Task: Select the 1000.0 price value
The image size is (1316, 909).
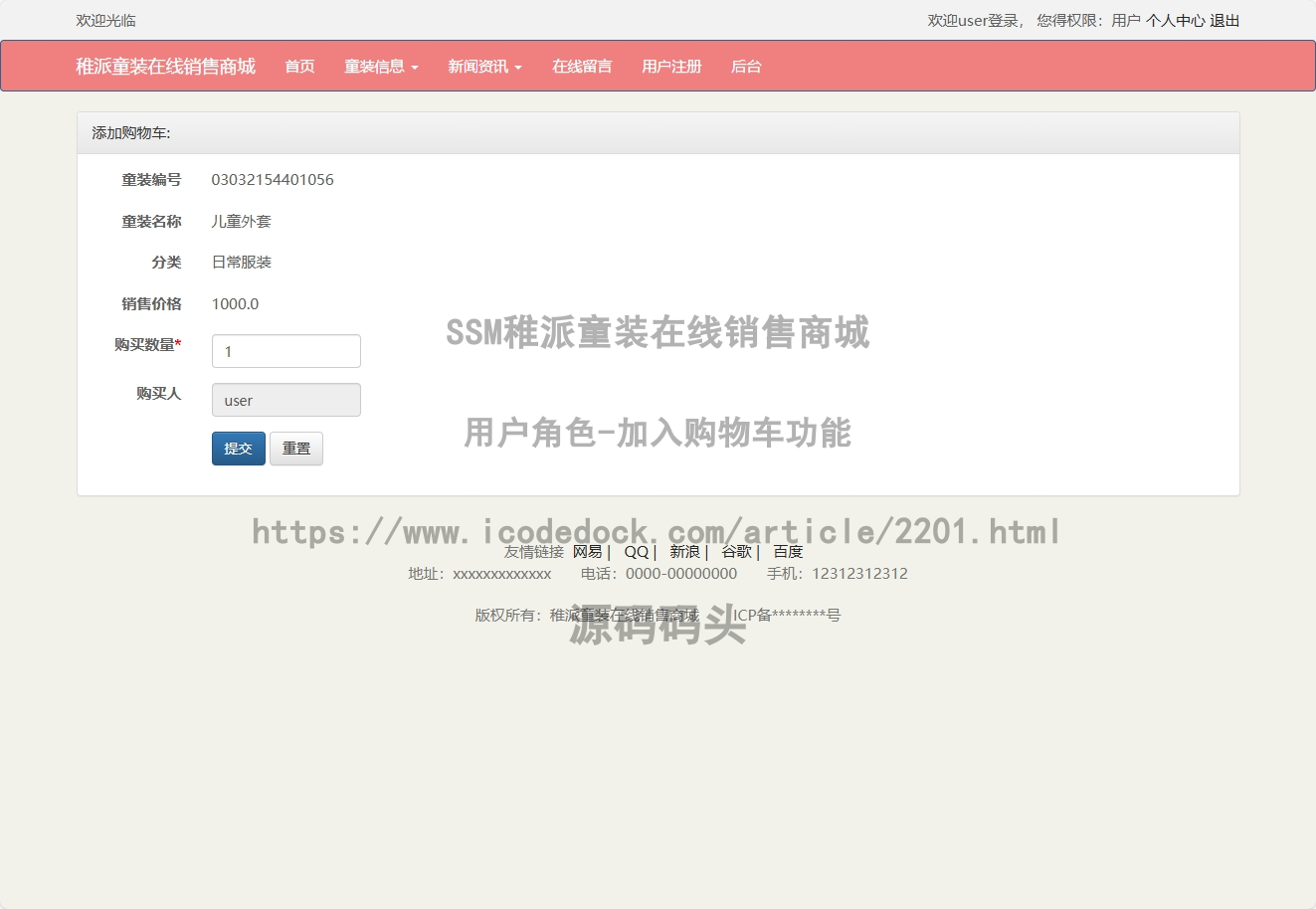Action: [235, 304]
